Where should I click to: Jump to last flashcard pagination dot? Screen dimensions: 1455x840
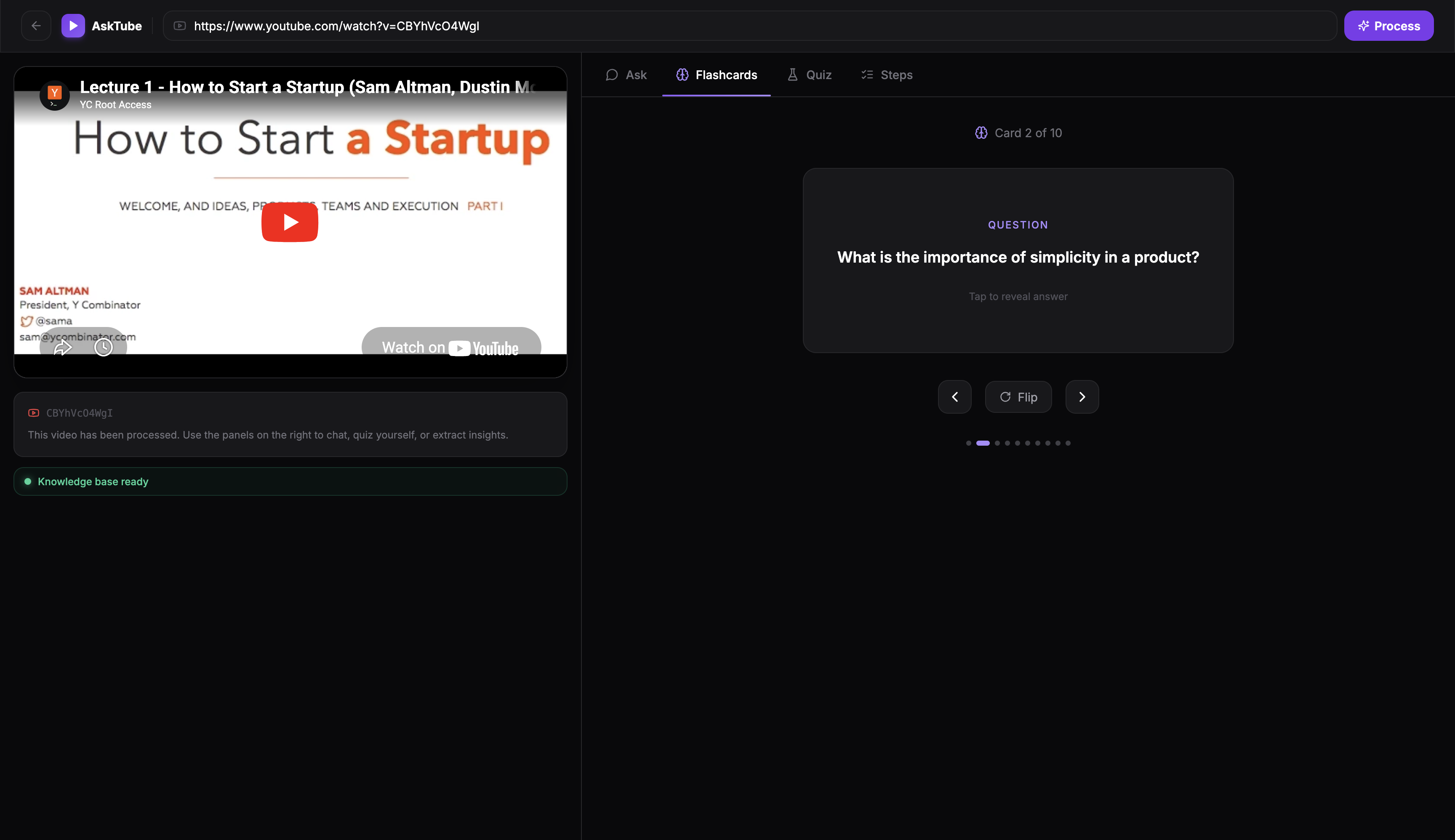(x=1068, y=443)
